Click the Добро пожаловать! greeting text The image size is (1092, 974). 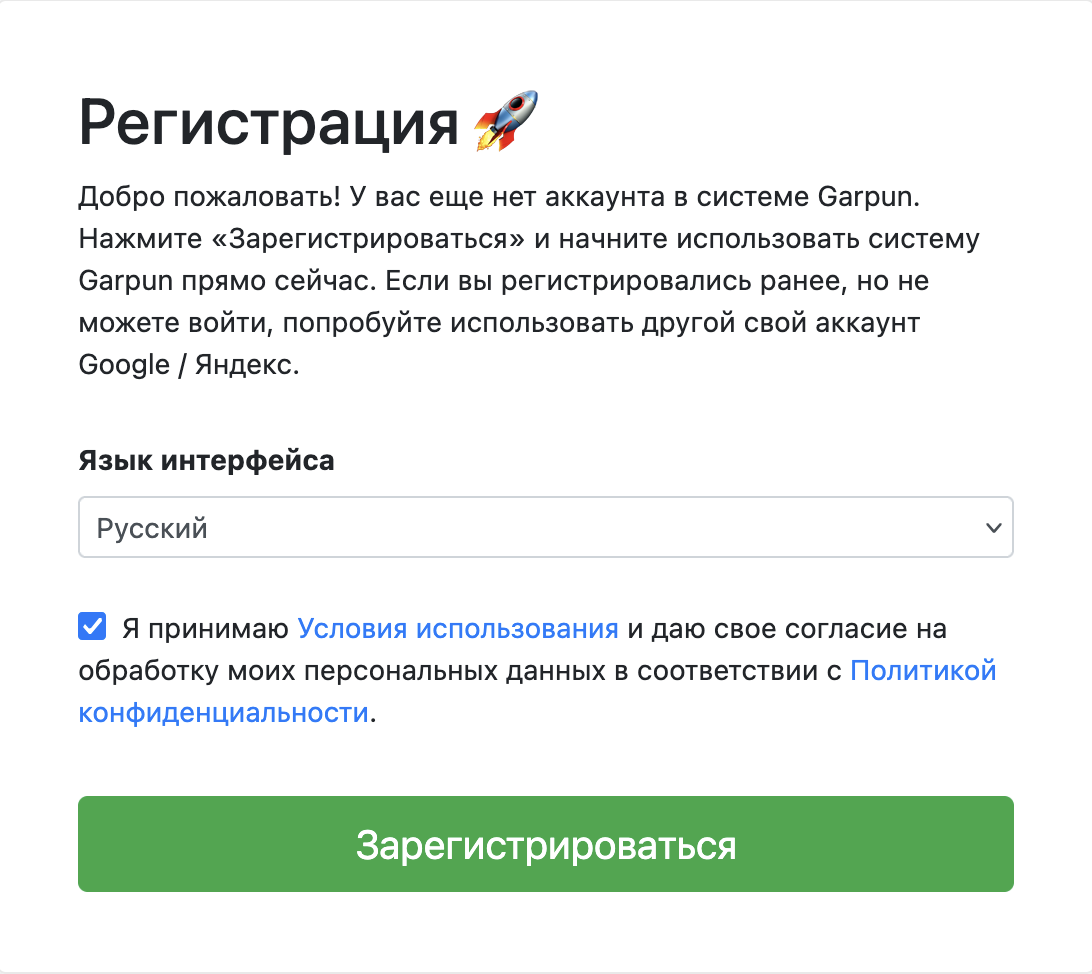point(210,197)
